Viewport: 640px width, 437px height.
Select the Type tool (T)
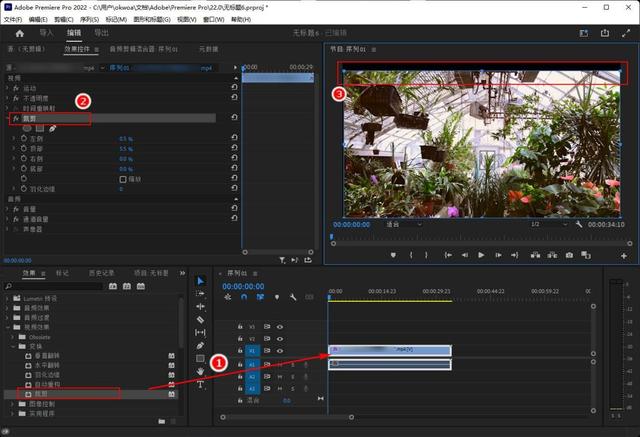[200, 384]
